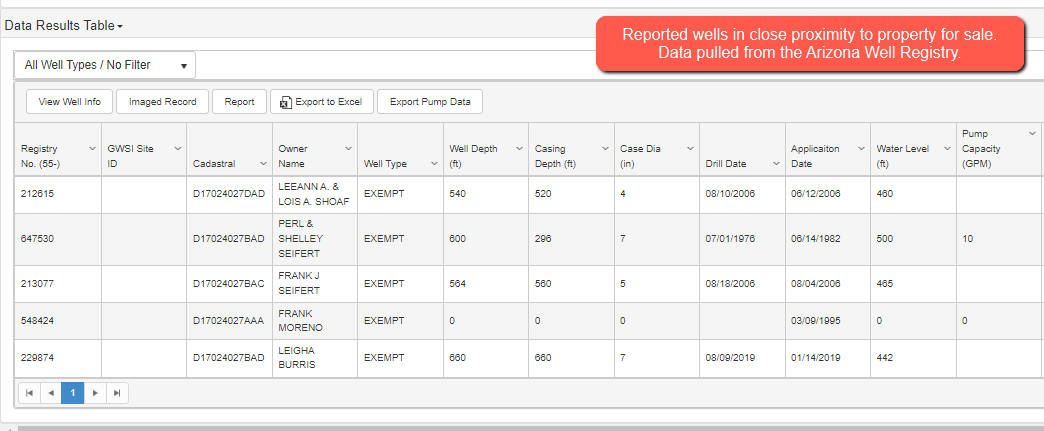This screenshot has width=1044, height=431.
Task: Click owner LEEANN A. & LOIS A. SHOAF
Action: [x=314, y=195]
